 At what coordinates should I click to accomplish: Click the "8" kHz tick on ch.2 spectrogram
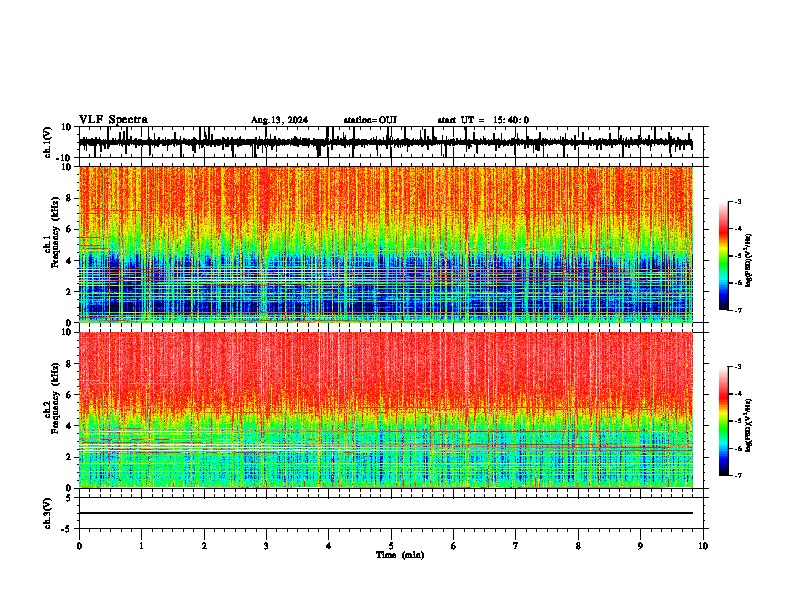pyautogui.click(x=70, y=364)
